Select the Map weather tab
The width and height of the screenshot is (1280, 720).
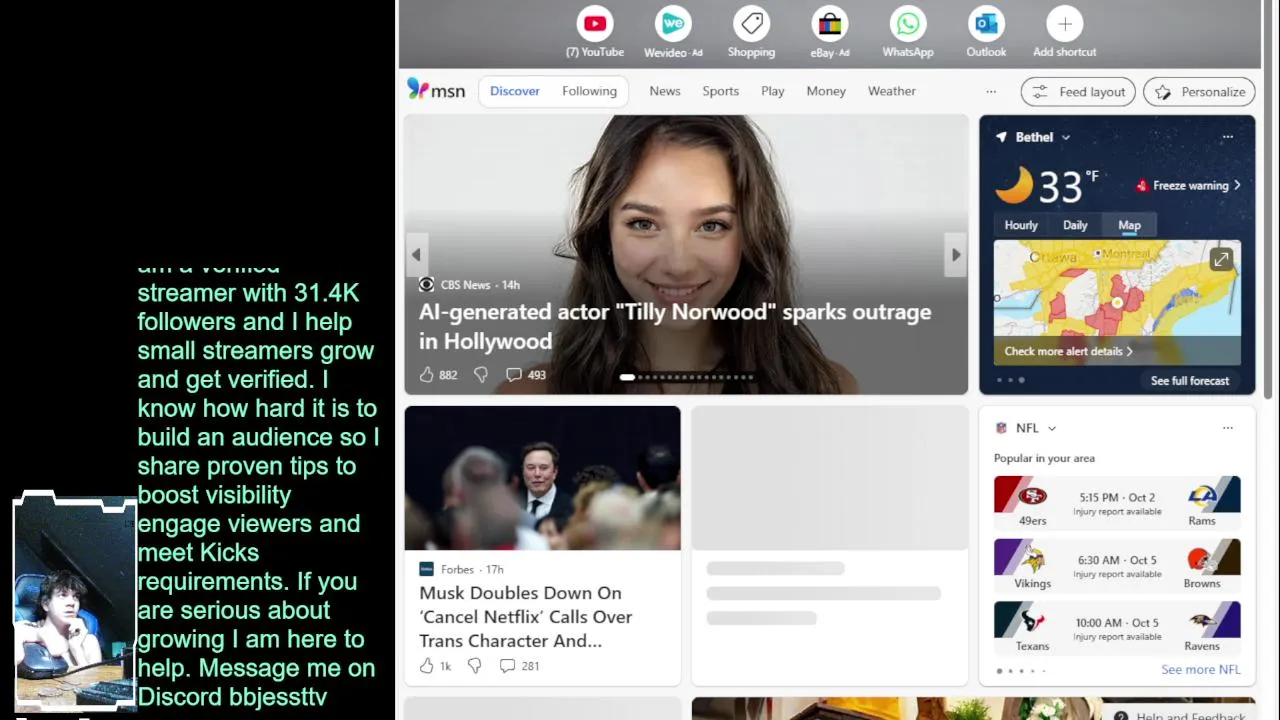[x=1129, y=225]
